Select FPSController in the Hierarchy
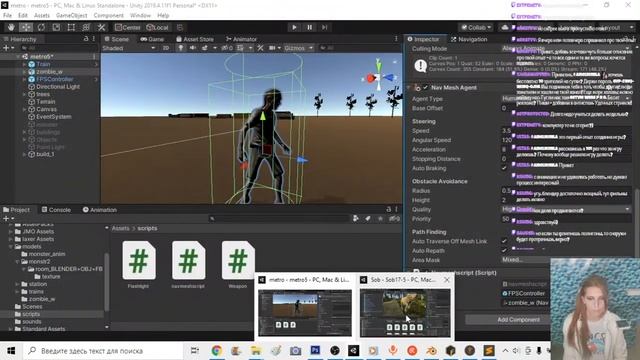The height and width of the screenshot is (360, 640). point(54,79)
